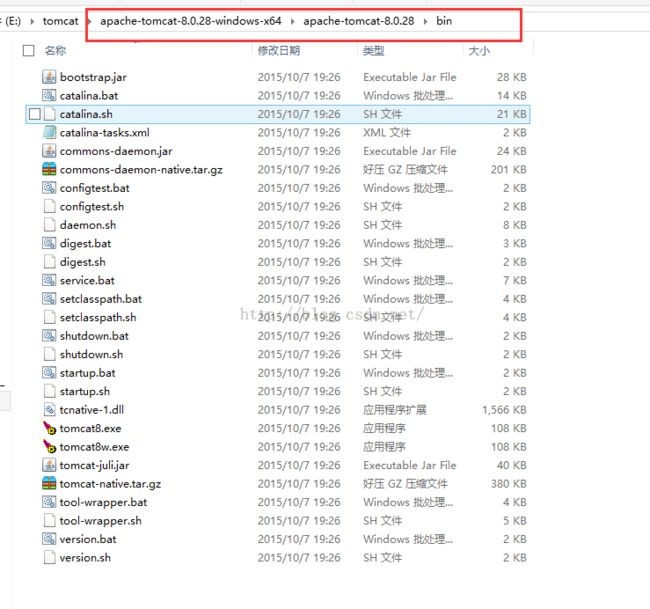Click the shutdown.bat file icon
The width and height of the screenshot is (650, 609).
pyautogui.click(x=49, y=336)
